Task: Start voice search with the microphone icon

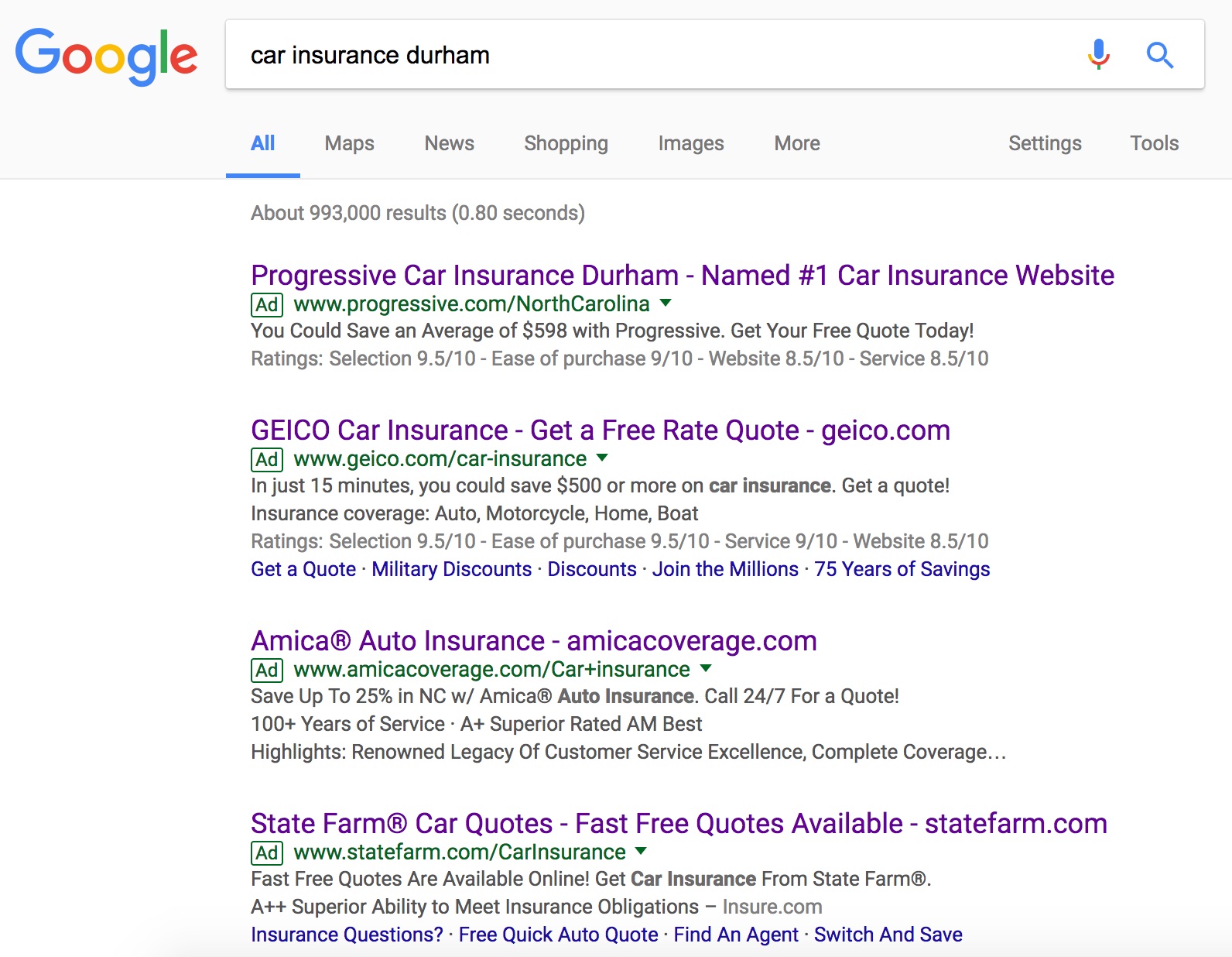Action: coord(1098,55)
